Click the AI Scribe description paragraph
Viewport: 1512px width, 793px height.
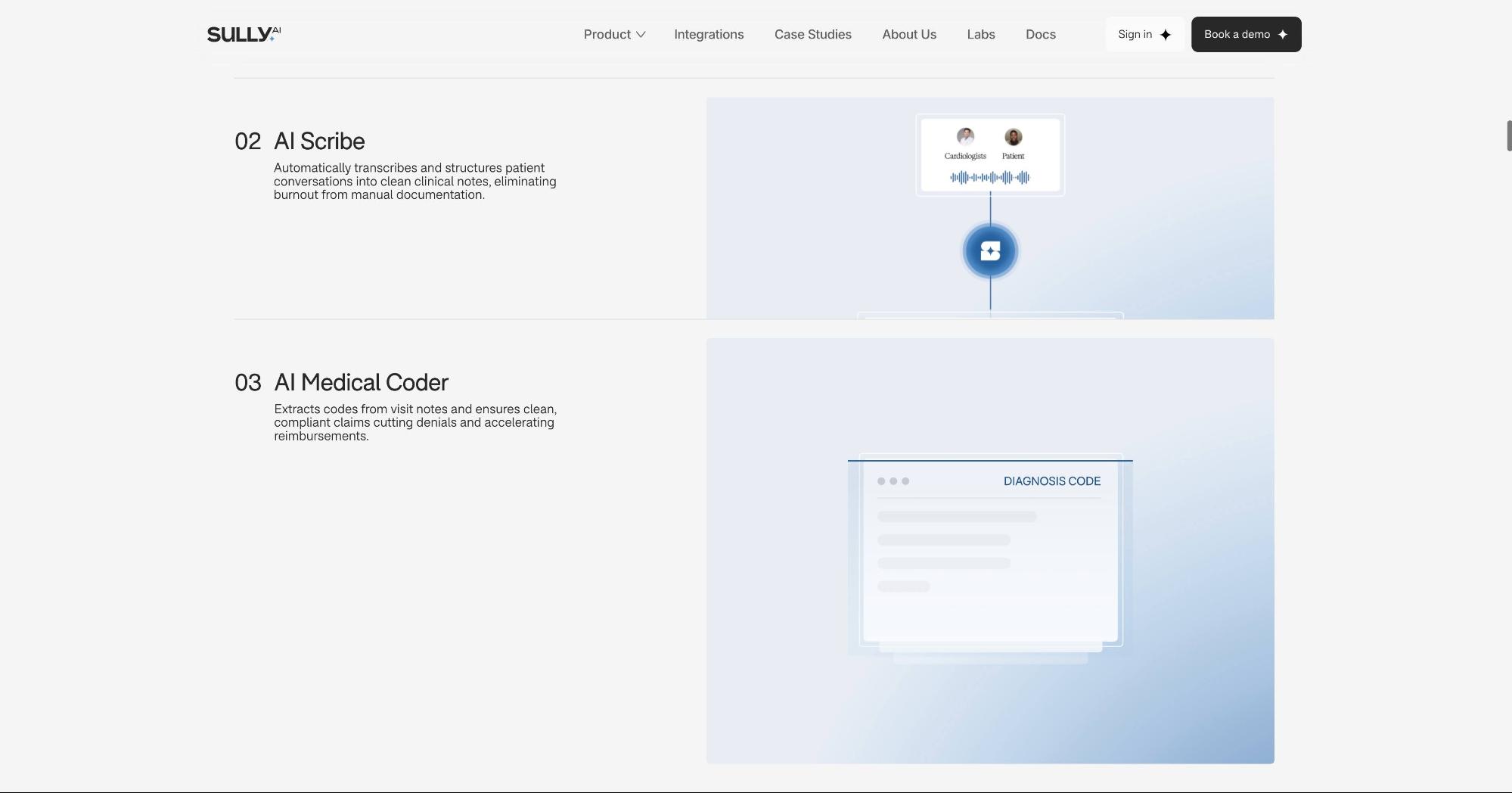click(414, 182)
